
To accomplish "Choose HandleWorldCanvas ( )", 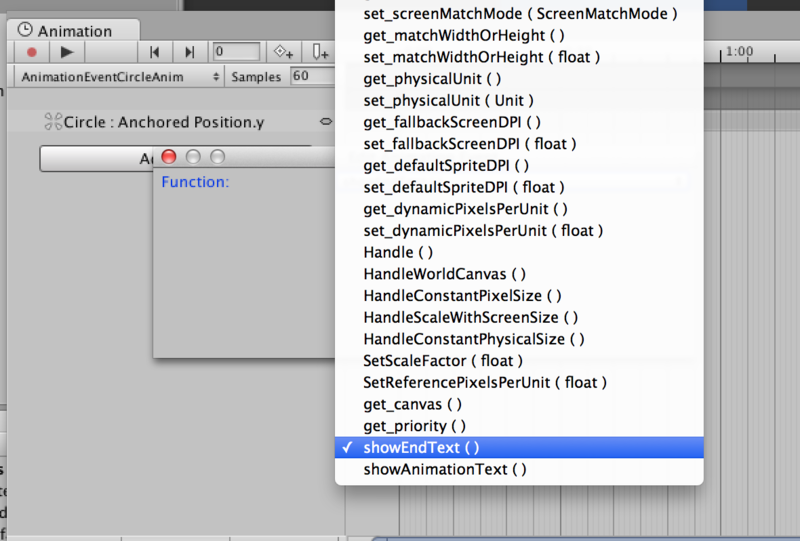I will (x=519, y=274).
